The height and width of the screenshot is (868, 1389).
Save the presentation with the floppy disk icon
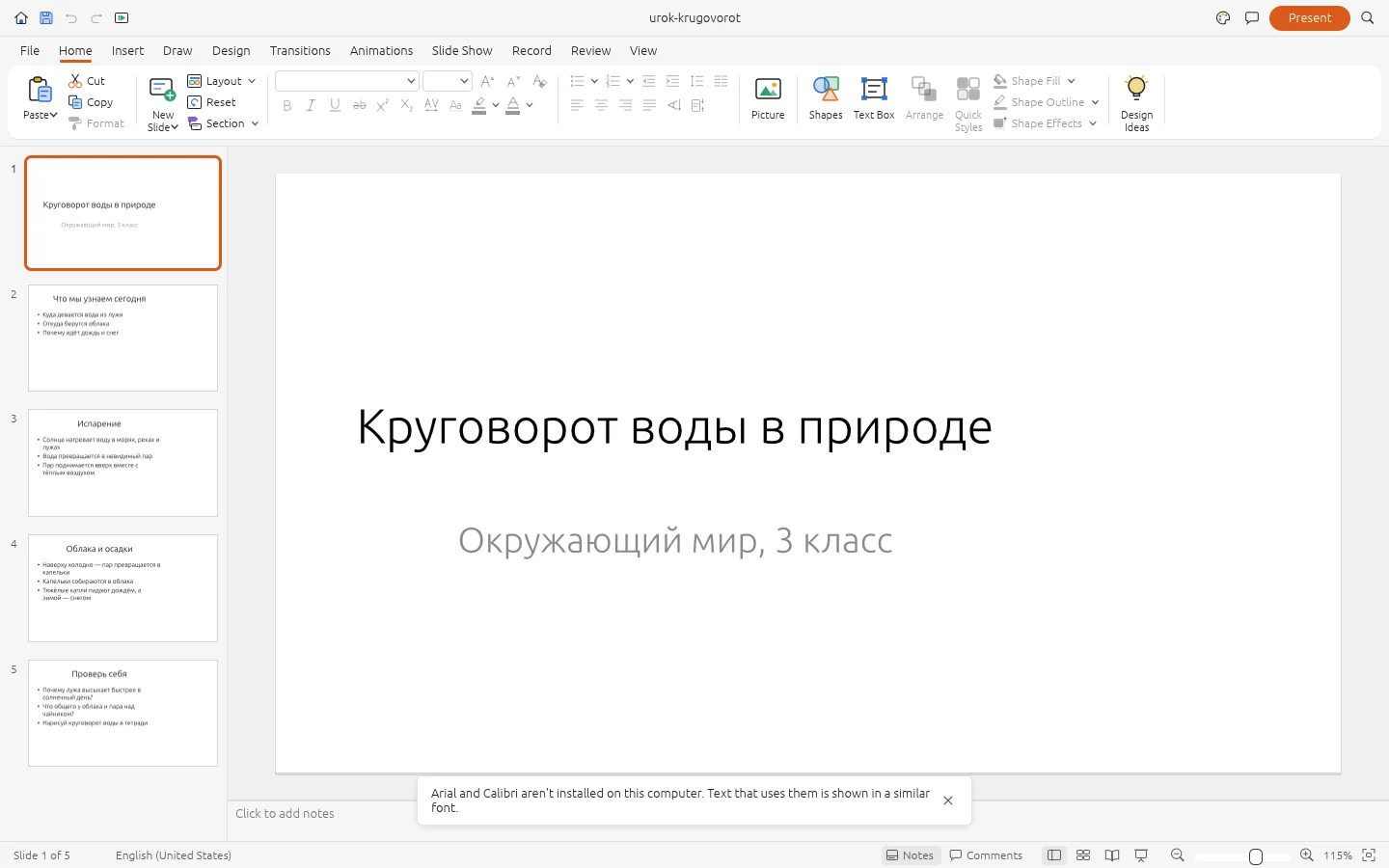coord(46,18)
